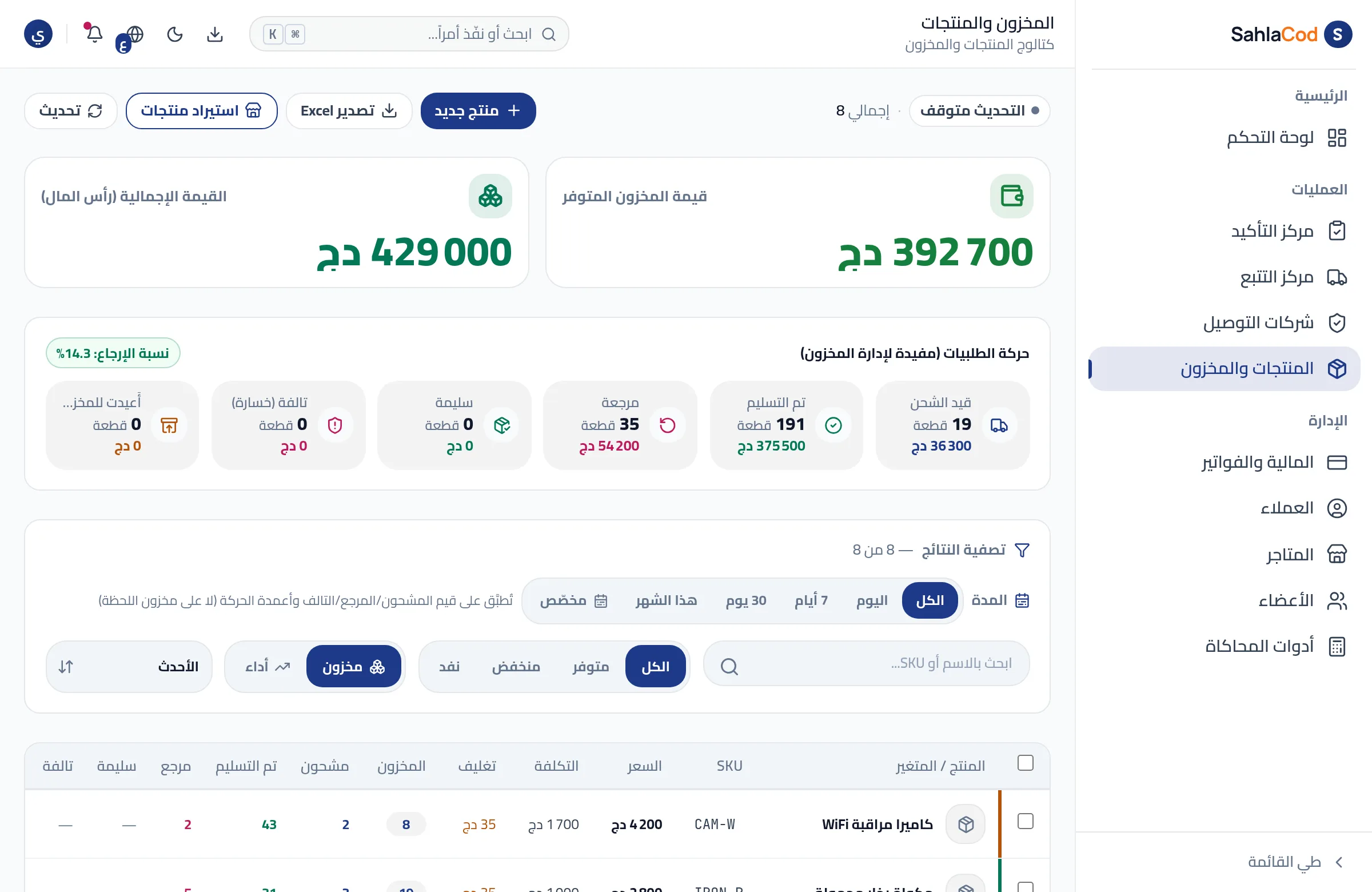The height and width of the screenshot is (892, 1372).
Task: Open the الأحدث sort dropdown
Action: pos(129,667)
